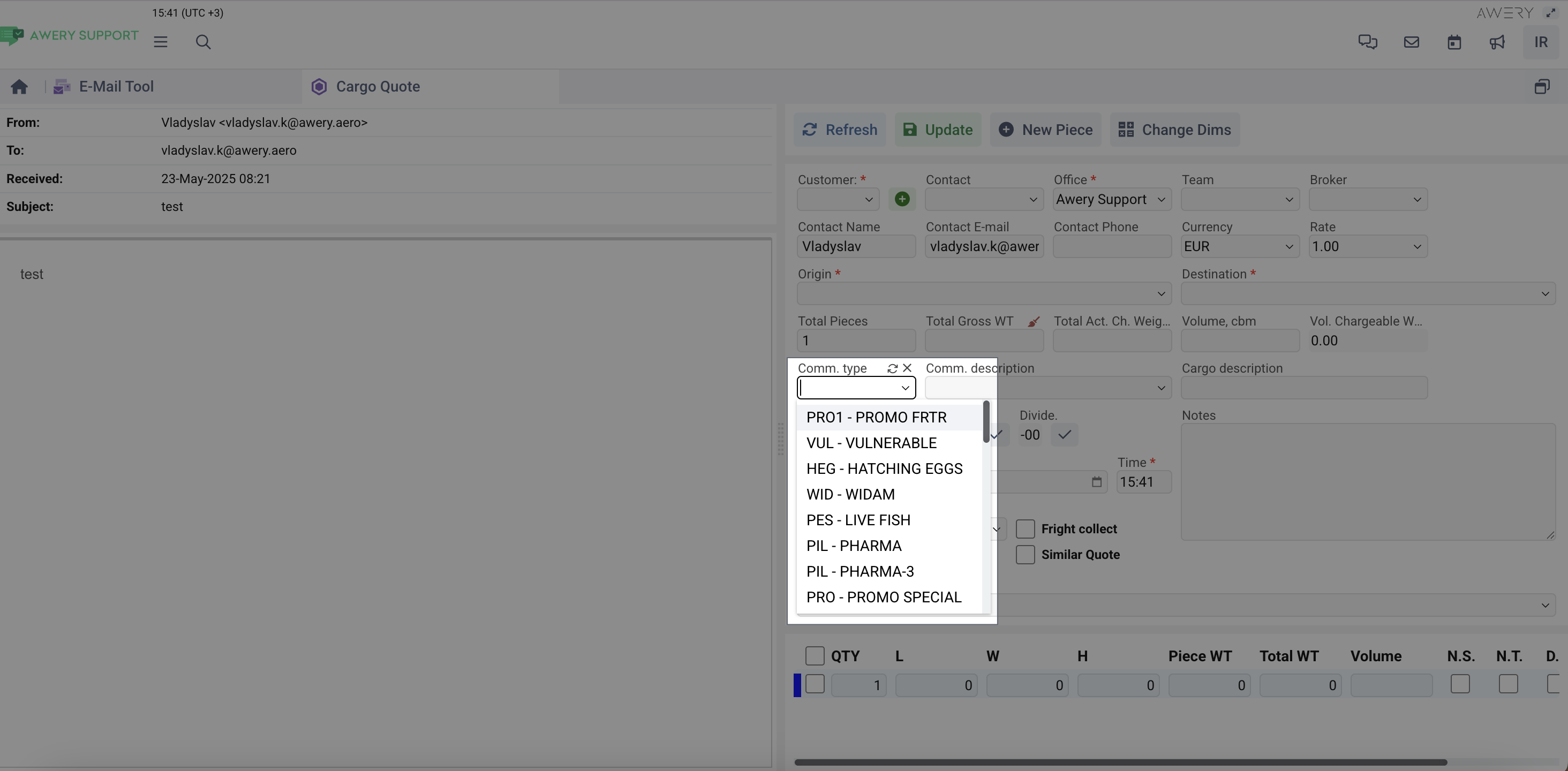Select HEG - HATCHING EGGS option
The width and height of the screenshot is (1568, 771).
click(884, 468)
